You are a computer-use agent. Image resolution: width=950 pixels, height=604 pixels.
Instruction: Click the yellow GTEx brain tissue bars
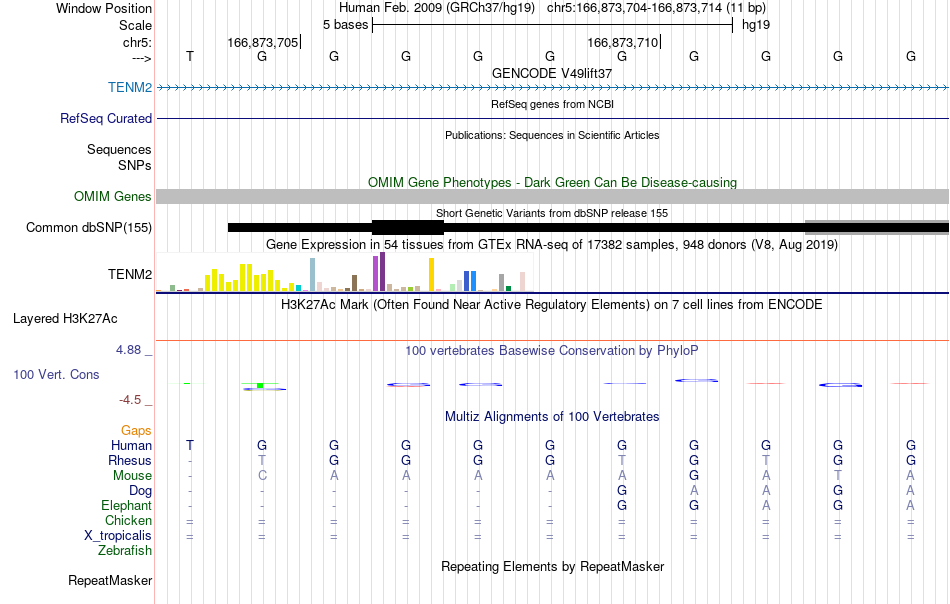point(242,279)
